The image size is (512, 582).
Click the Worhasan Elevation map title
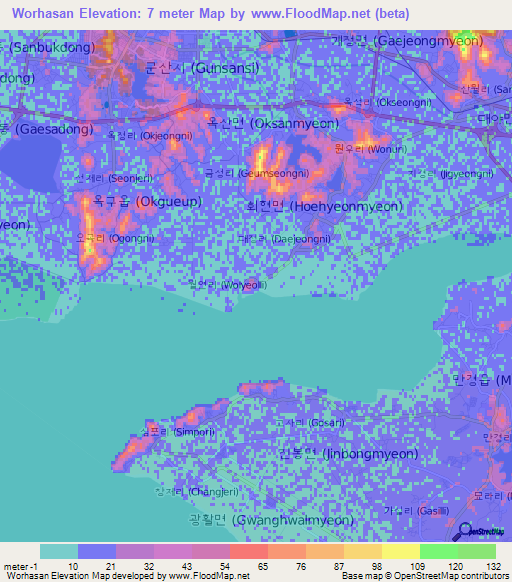coord(211,14)
